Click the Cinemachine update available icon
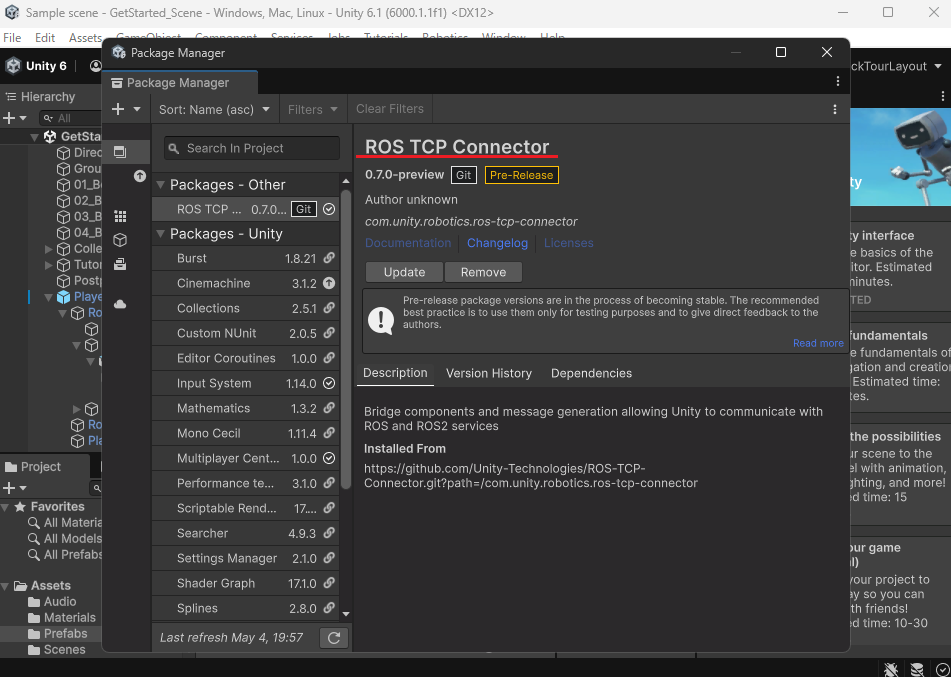 point(329,284)
